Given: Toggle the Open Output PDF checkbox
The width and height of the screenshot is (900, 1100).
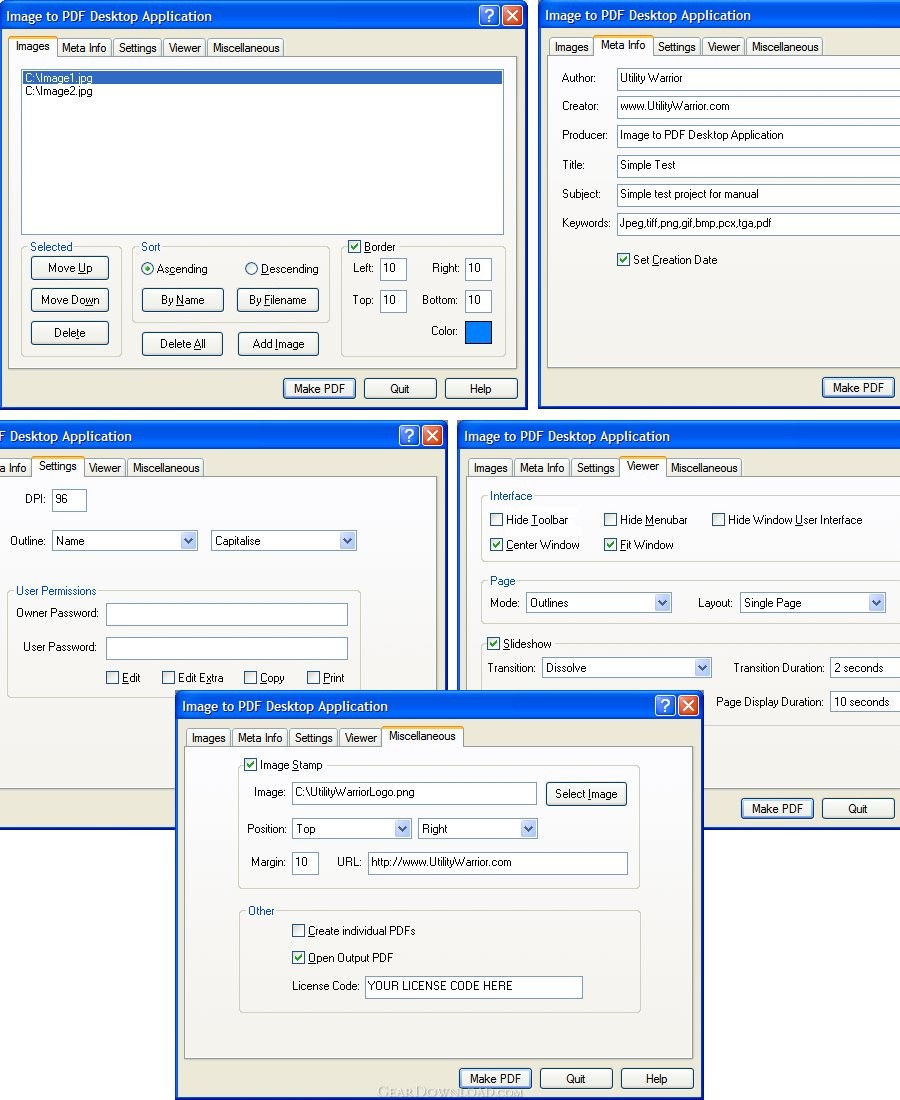Looking at the screenshot, I should (x=298, y=957).
